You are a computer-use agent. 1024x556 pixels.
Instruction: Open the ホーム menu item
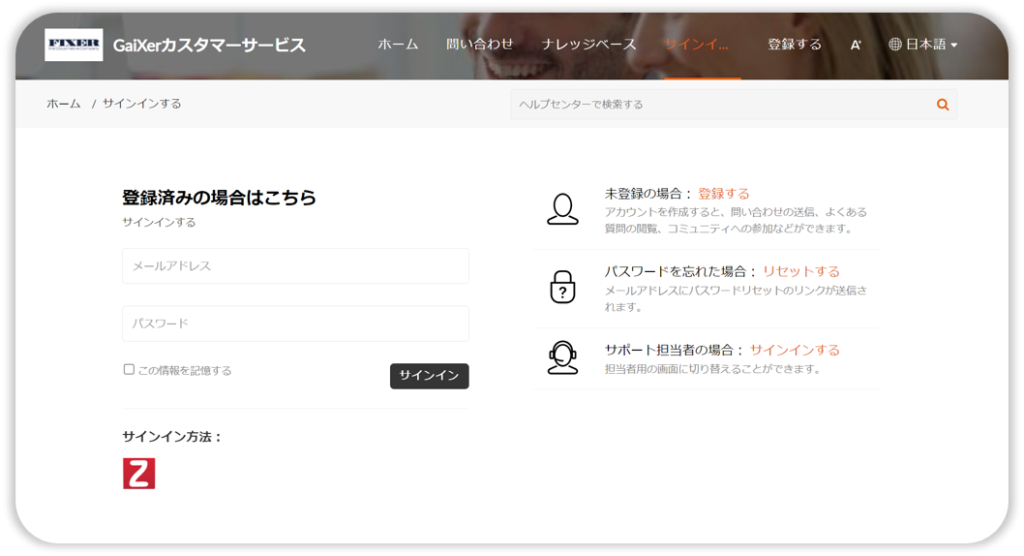[398, 45]
